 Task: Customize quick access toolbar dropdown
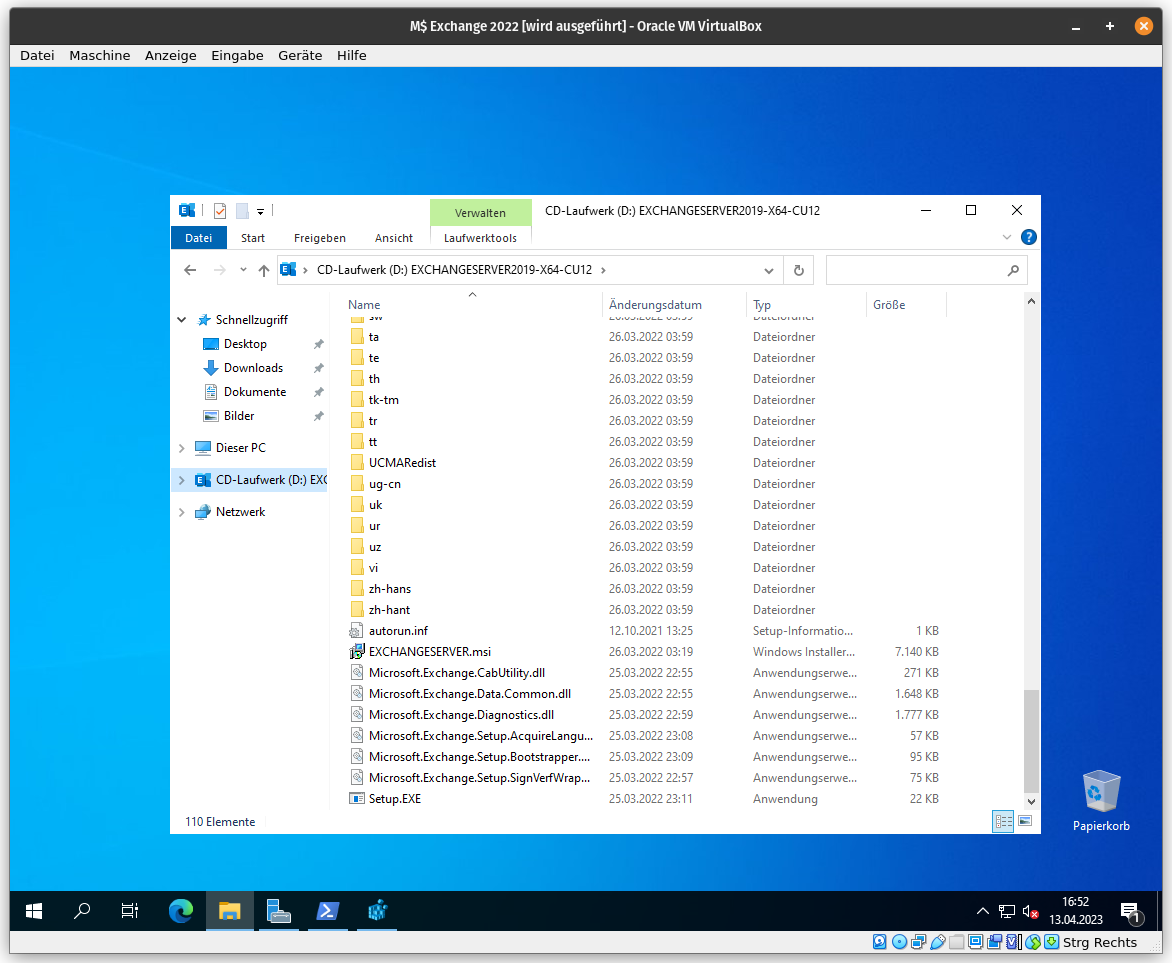[x=260, y=212]
